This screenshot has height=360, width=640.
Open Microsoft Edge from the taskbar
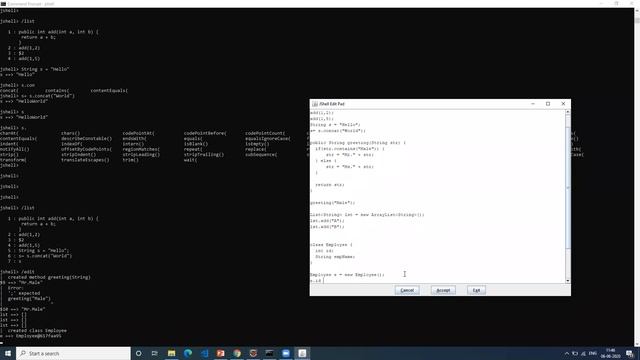click(188, 353)
